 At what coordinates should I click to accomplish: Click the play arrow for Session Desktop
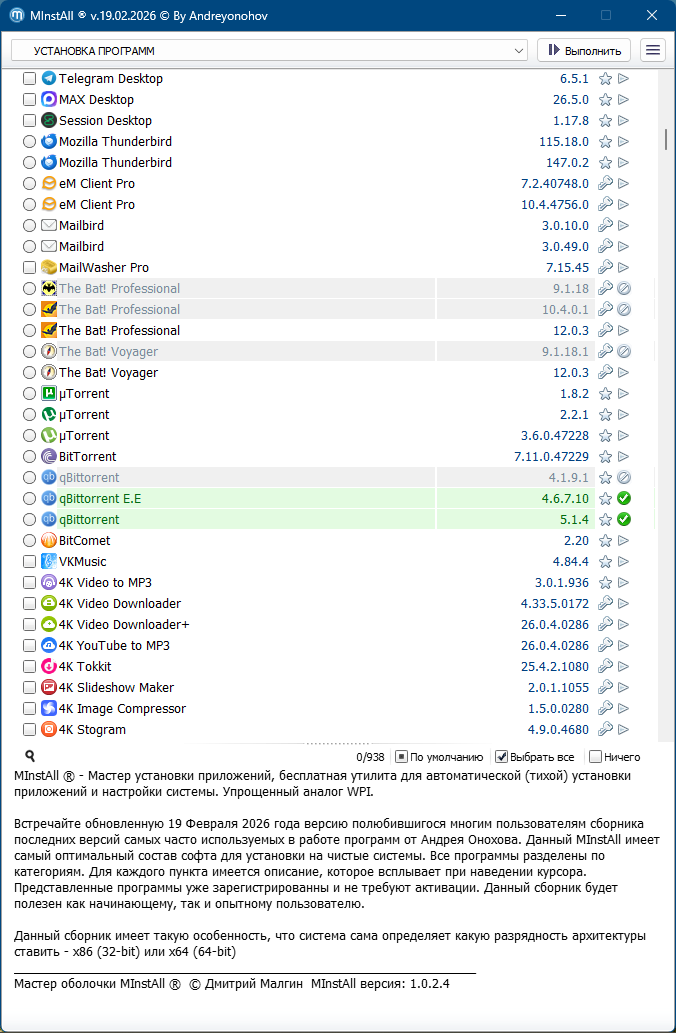623,120
